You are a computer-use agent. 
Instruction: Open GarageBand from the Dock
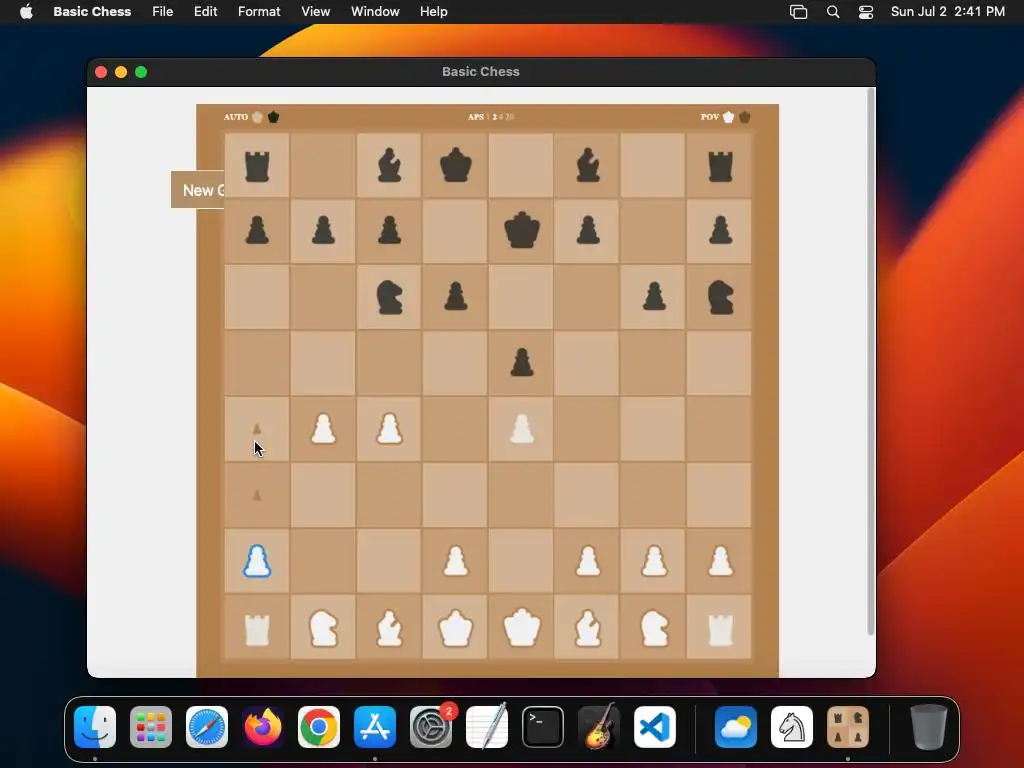point(598,726)
